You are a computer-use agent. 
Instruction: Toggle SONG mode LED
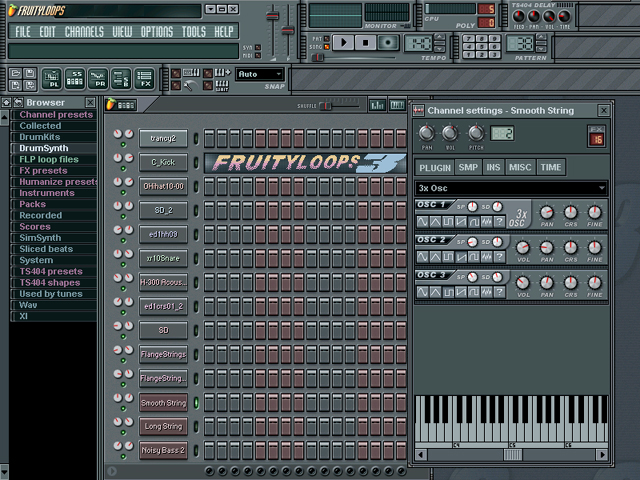[x=327, y=47]
